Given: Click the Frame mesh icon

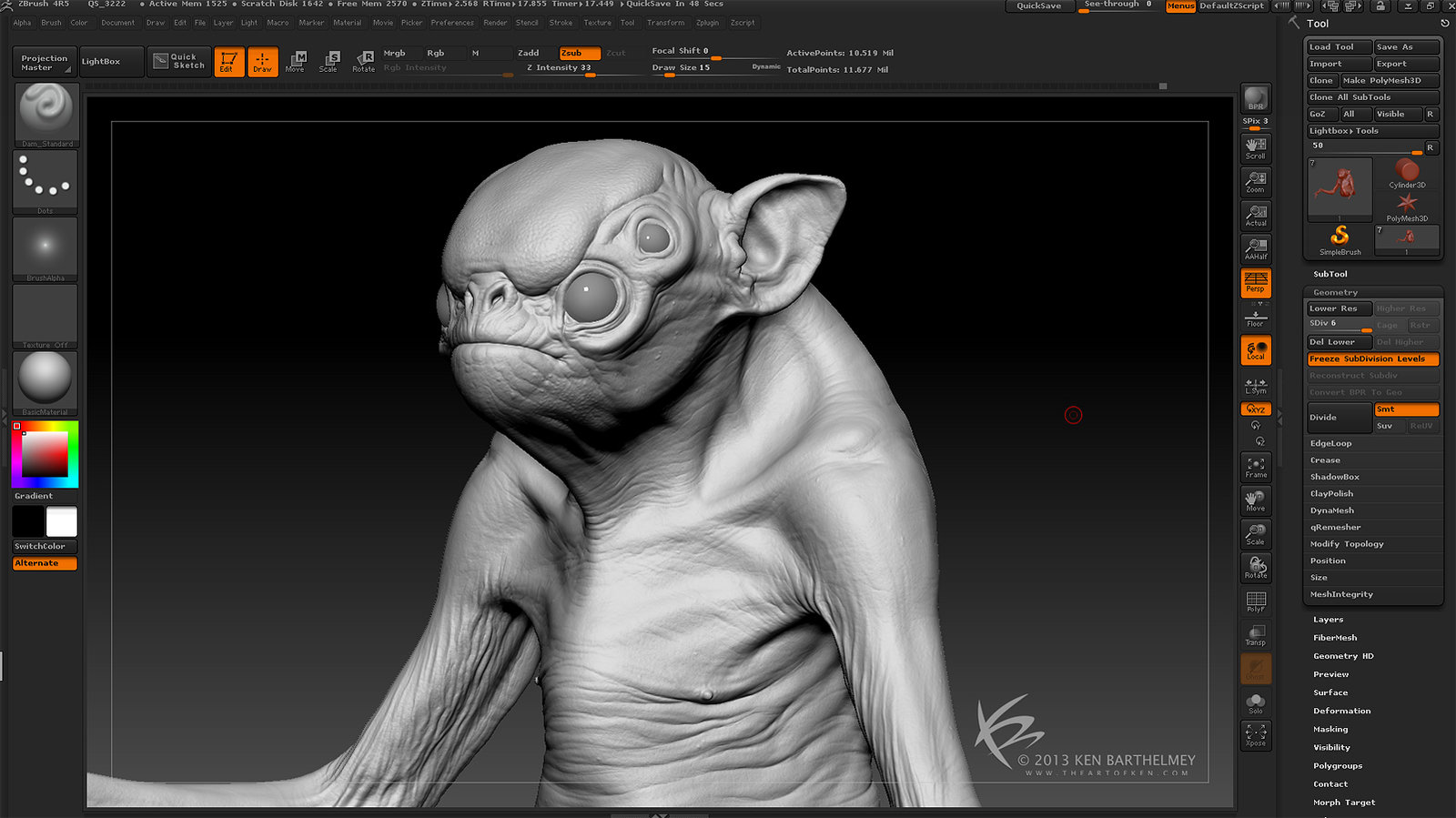Looking at the screenshot, I should tap(1256, 468).
